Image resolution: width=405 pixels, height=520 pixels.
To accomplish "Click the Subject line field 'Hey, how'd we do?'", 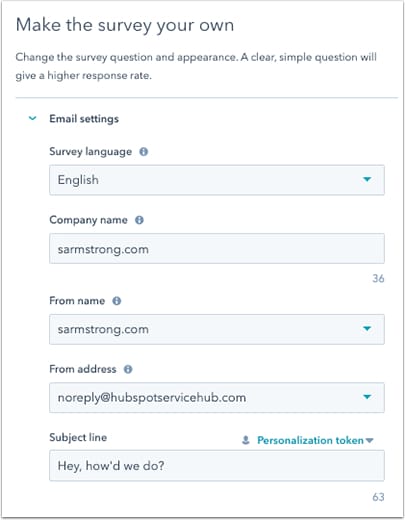I will pos(217,466).
